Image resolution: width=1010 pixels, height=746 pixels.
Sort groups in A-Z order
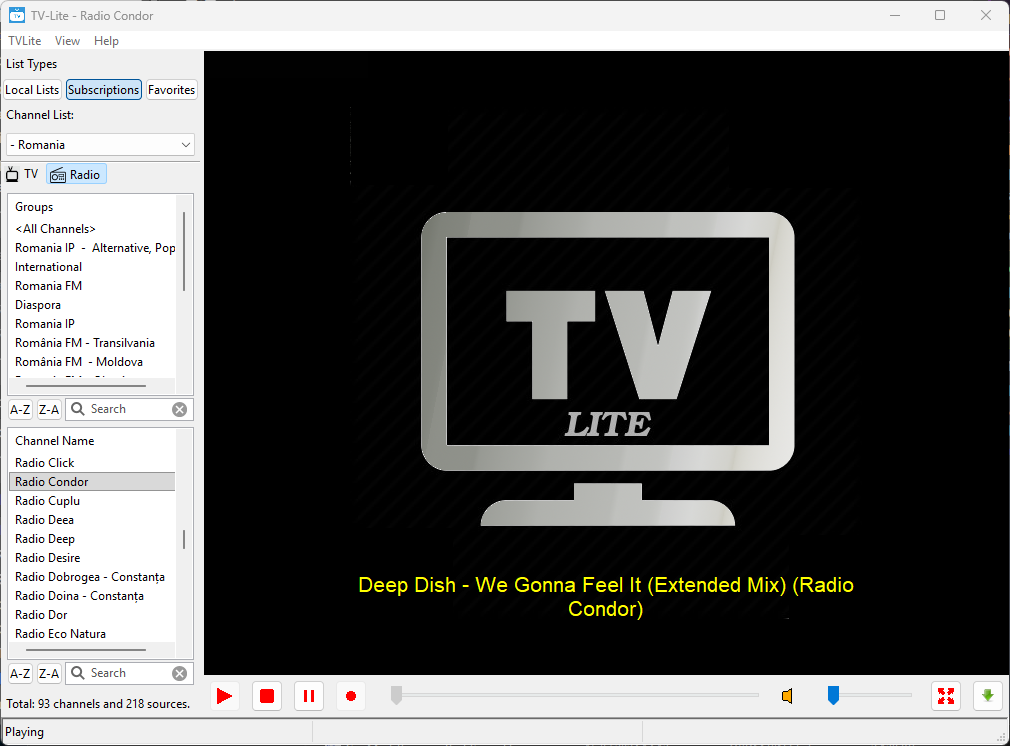click(x=20, y=409)
